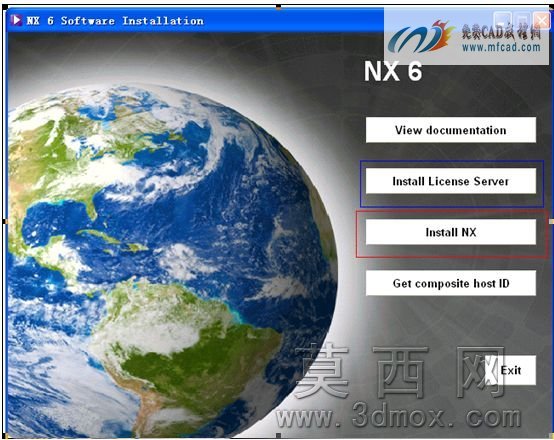Close the NX 6 Software Installation window

[542, 20]
